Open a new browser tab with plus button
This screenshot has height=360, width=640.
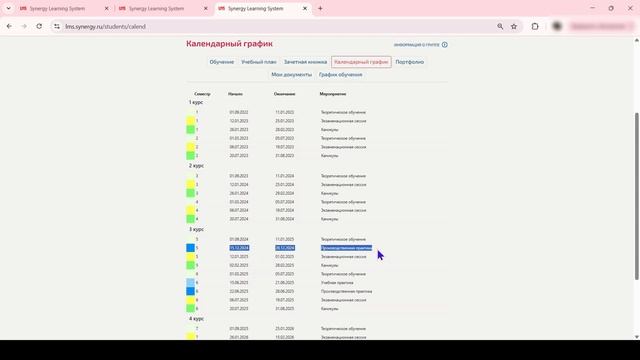(320, 8)
